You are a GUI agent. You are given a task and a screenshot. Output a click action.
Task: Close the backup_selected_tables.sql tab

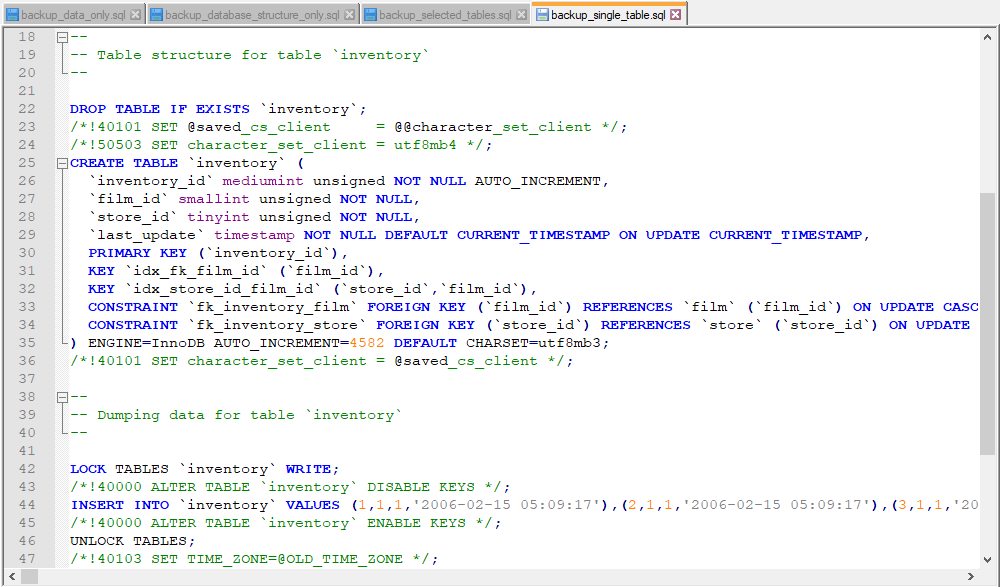click(x=522, y=15)
